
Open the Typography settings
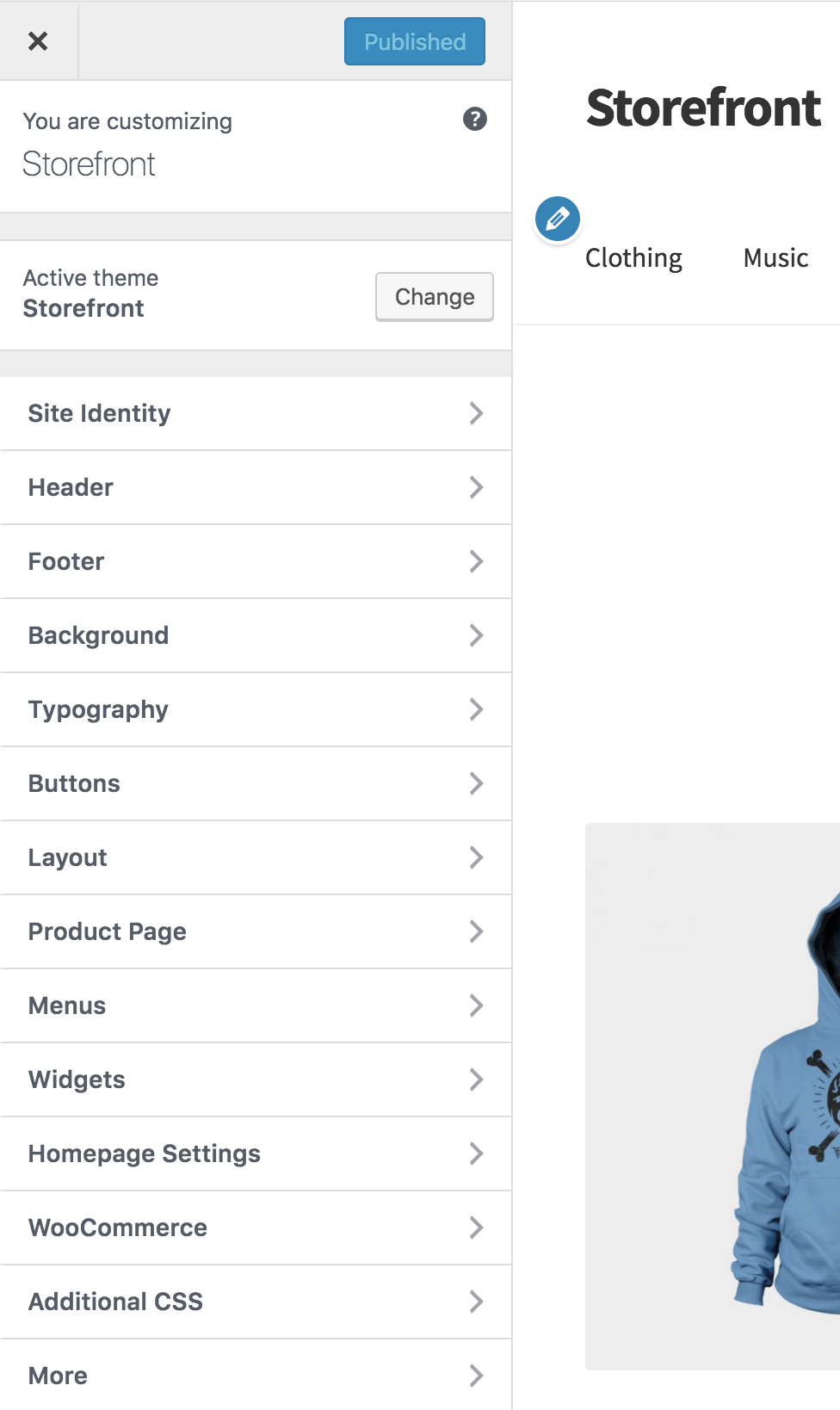pos(256,709)
